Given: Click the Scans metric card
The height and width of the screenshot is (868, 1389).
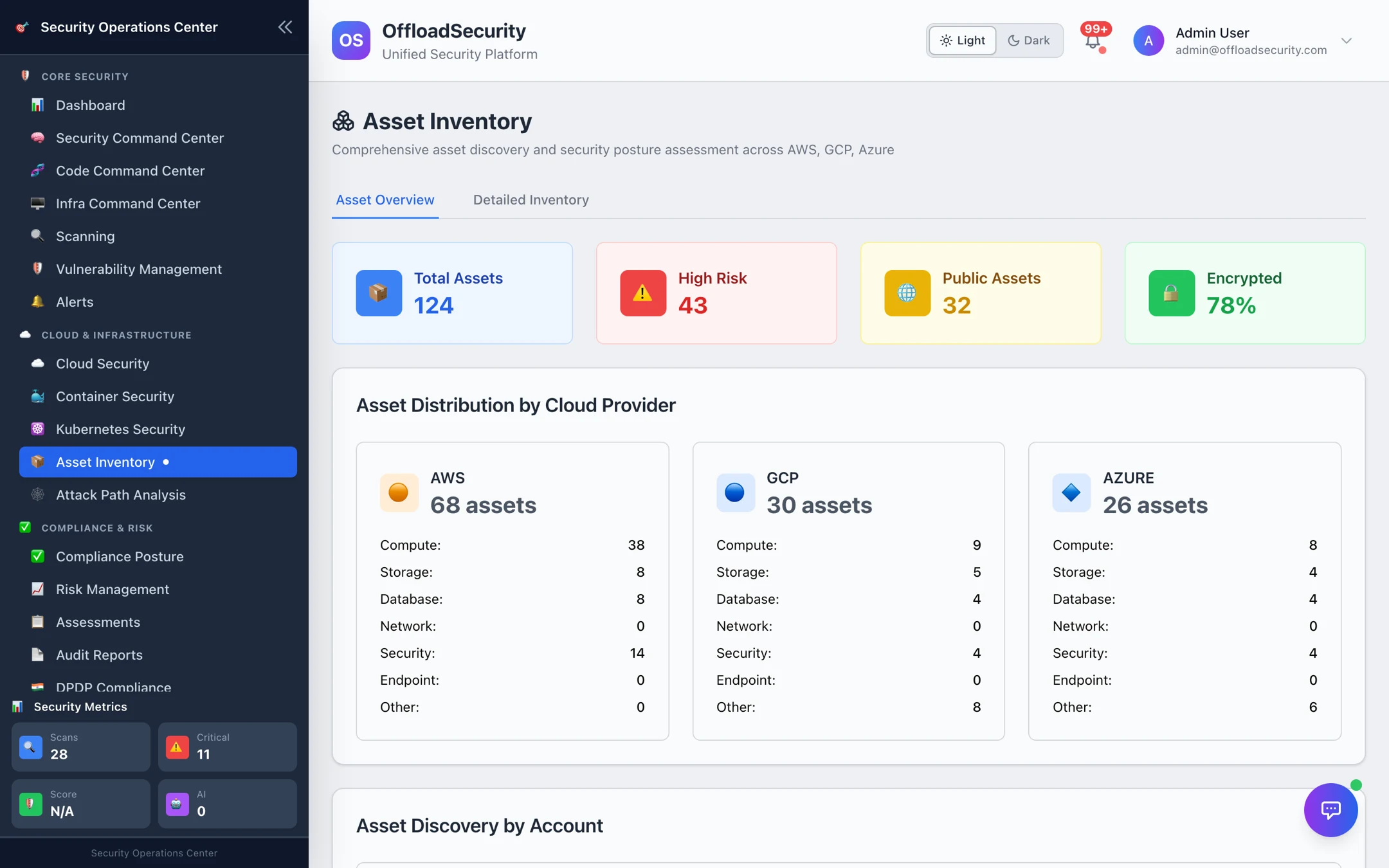Looking at the screenshot, I should [81, 746].
